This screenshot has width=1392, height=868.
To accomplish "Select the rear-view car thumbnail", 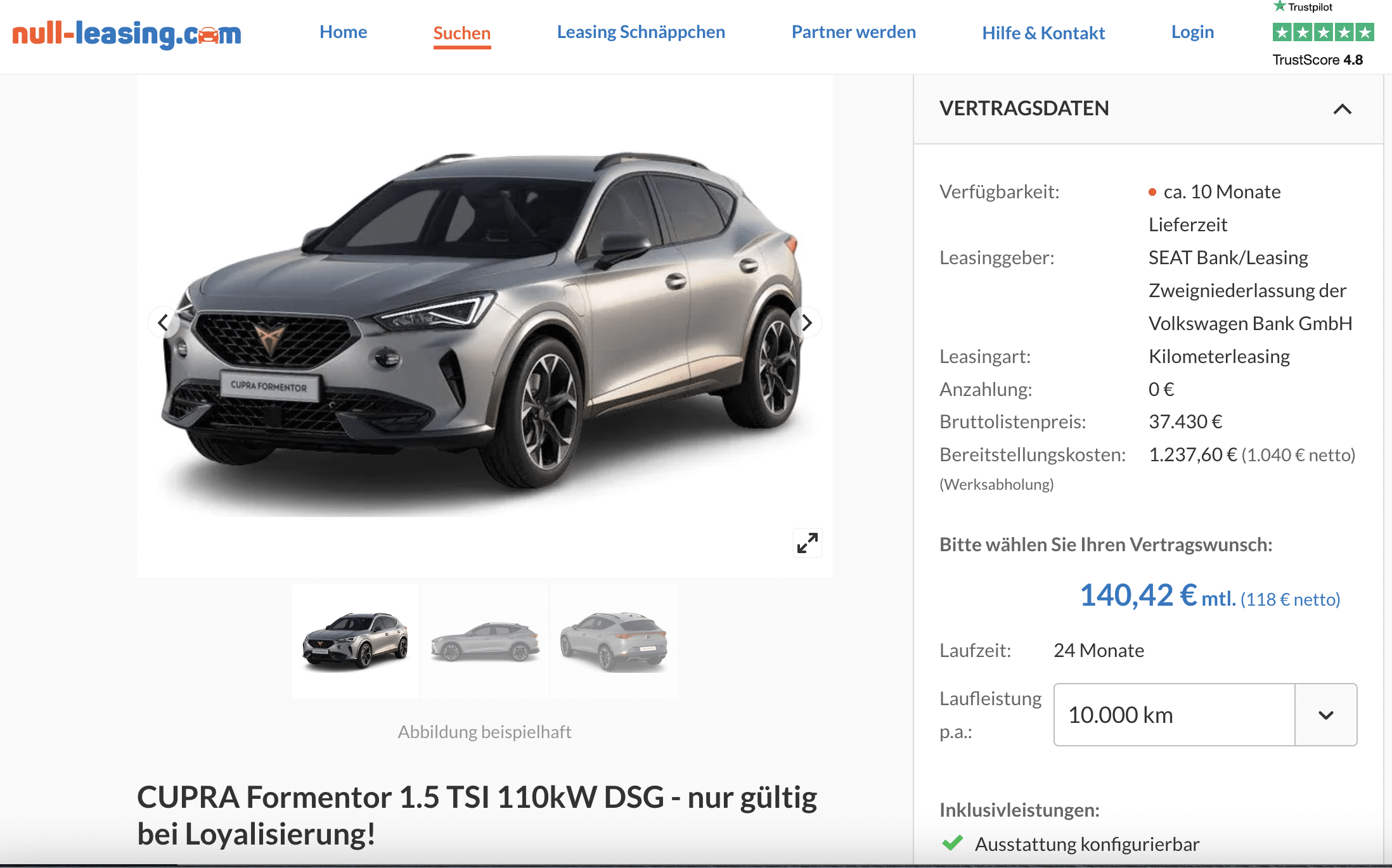I will tap(614, 641).
